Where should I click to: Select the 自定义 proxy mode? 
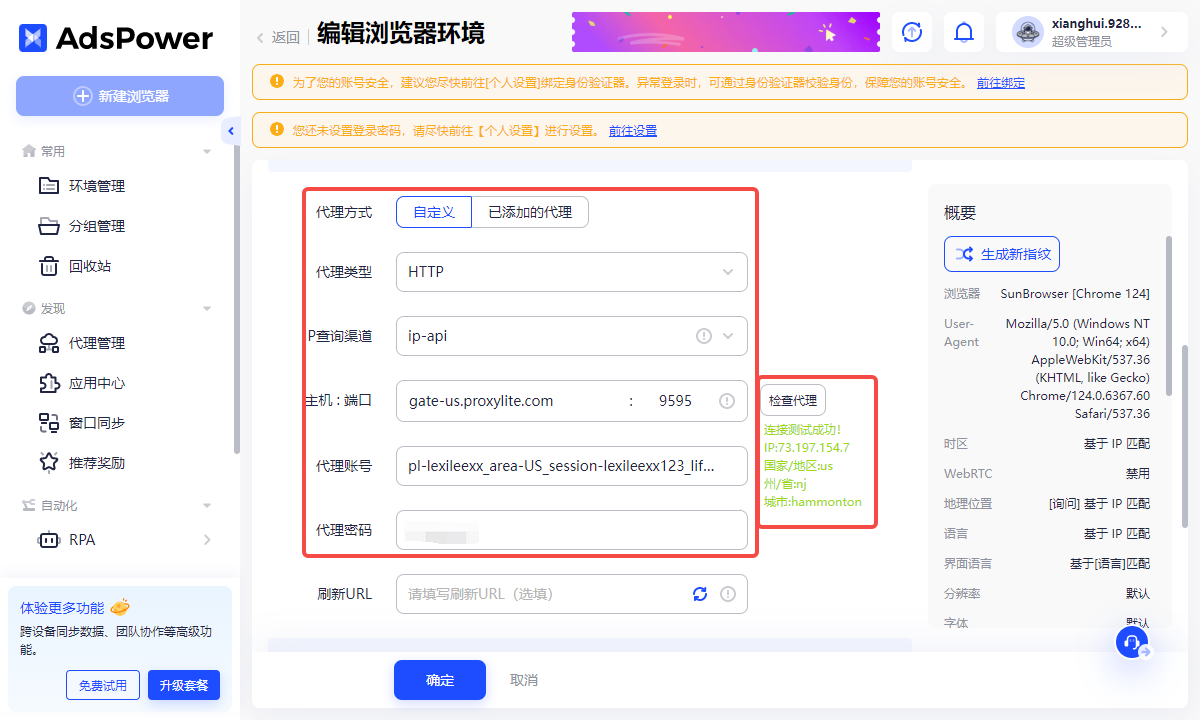(434, 212)
